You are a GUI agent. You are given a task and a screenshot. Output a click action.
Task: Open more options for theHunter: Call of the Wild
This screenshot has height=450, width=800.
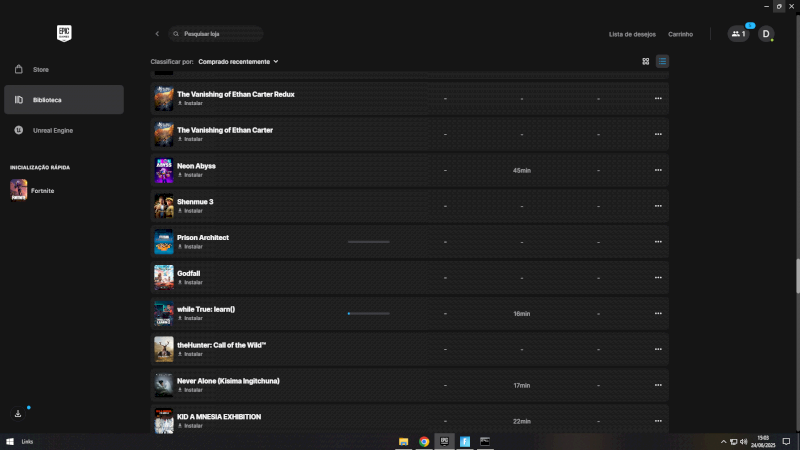pos(658,349)
